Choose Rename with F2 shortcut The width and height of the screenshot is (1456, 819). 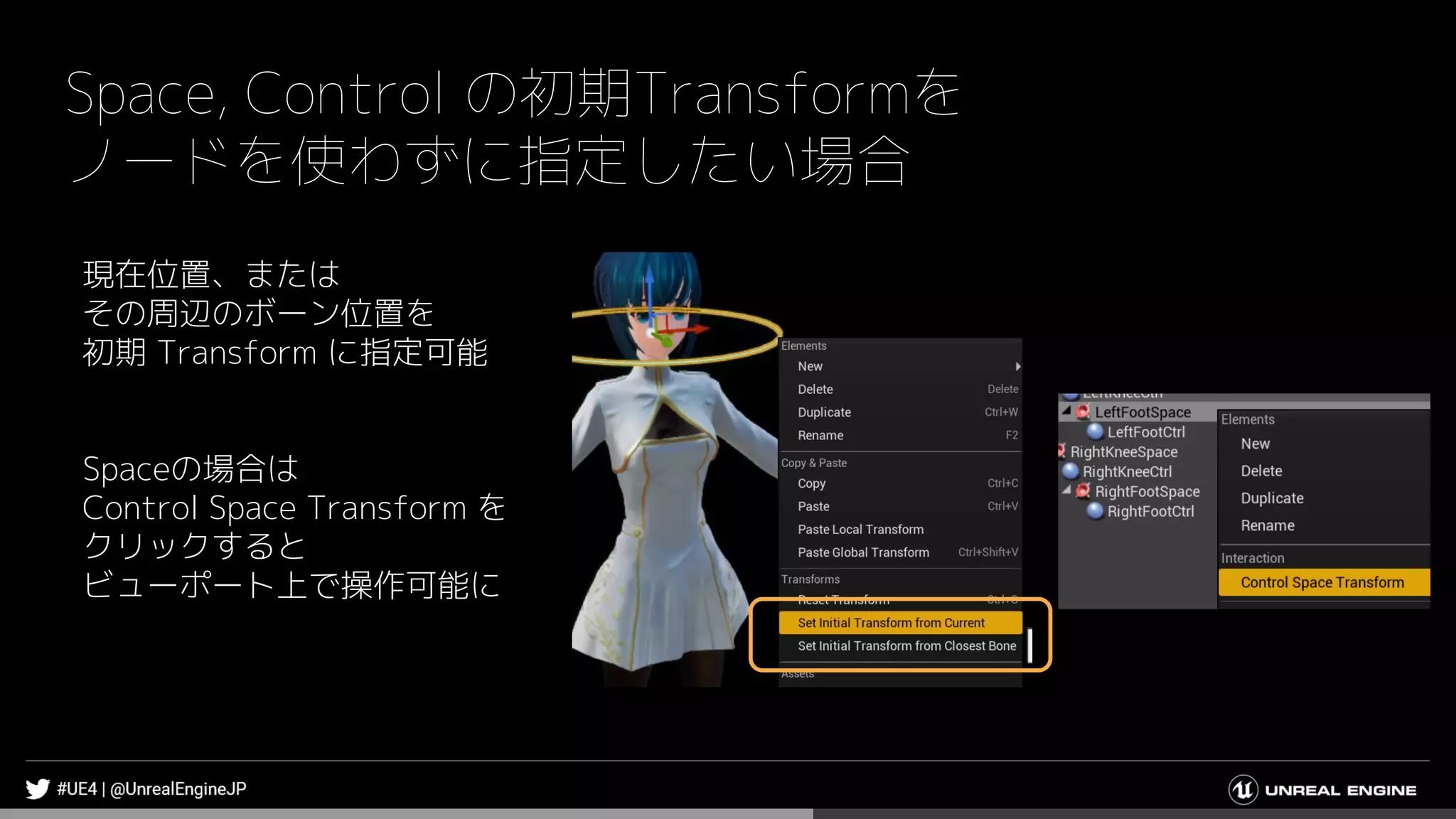[900, 435]
